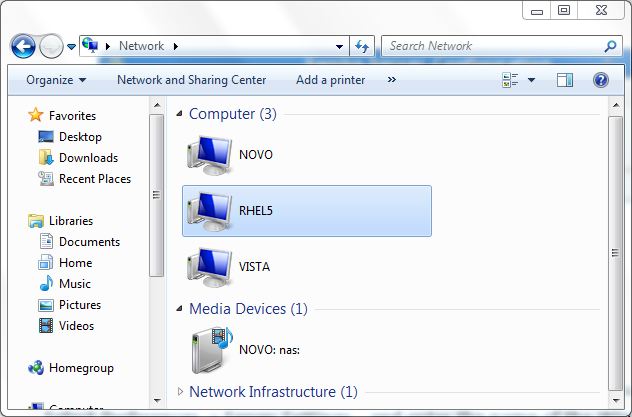The image size is (632, 417).
Task: Click the Libraries folder icon
Action: tap(36, 221)
